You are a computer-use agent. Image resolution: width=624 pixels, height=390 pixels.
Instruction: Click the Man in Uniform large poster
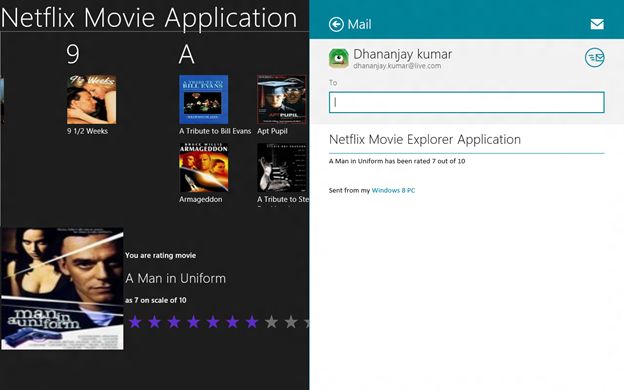(x=62, y=289)
